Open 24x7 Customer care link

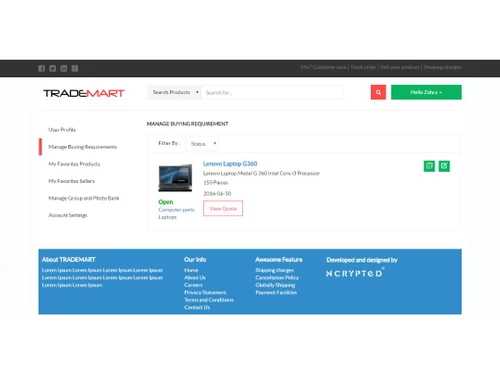point(323,67)
